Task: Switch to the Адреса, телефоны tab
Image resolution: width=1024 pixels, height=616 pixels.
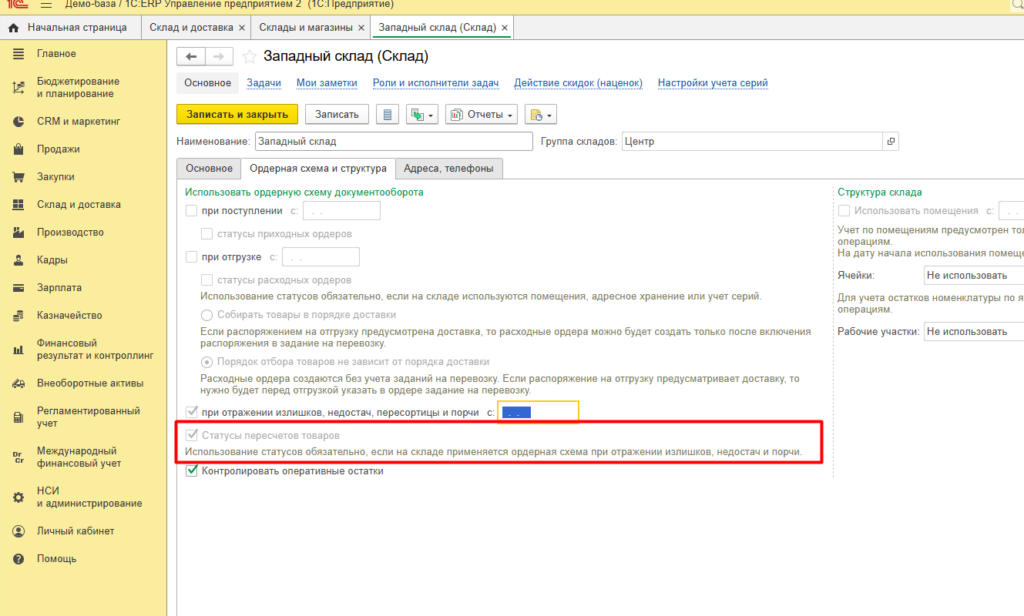Action: (x=448, y=169)
